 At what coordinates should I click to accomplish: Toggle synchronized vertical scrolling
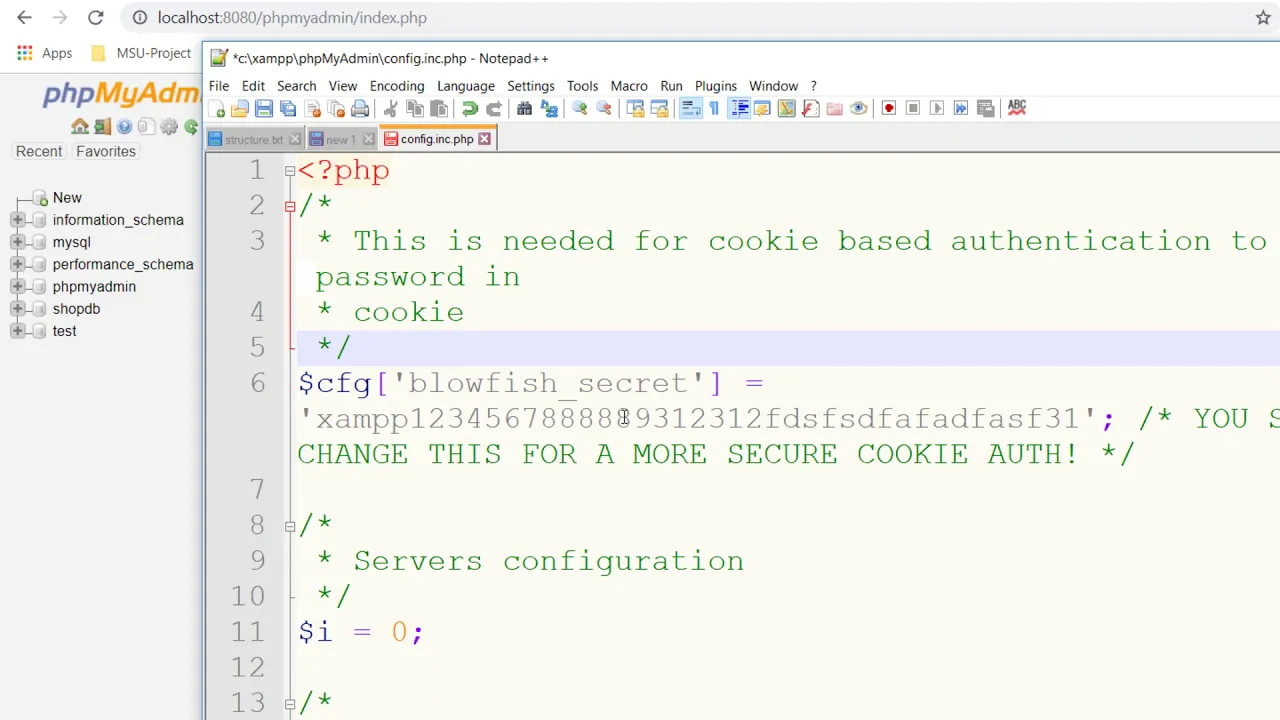(635, 108)
